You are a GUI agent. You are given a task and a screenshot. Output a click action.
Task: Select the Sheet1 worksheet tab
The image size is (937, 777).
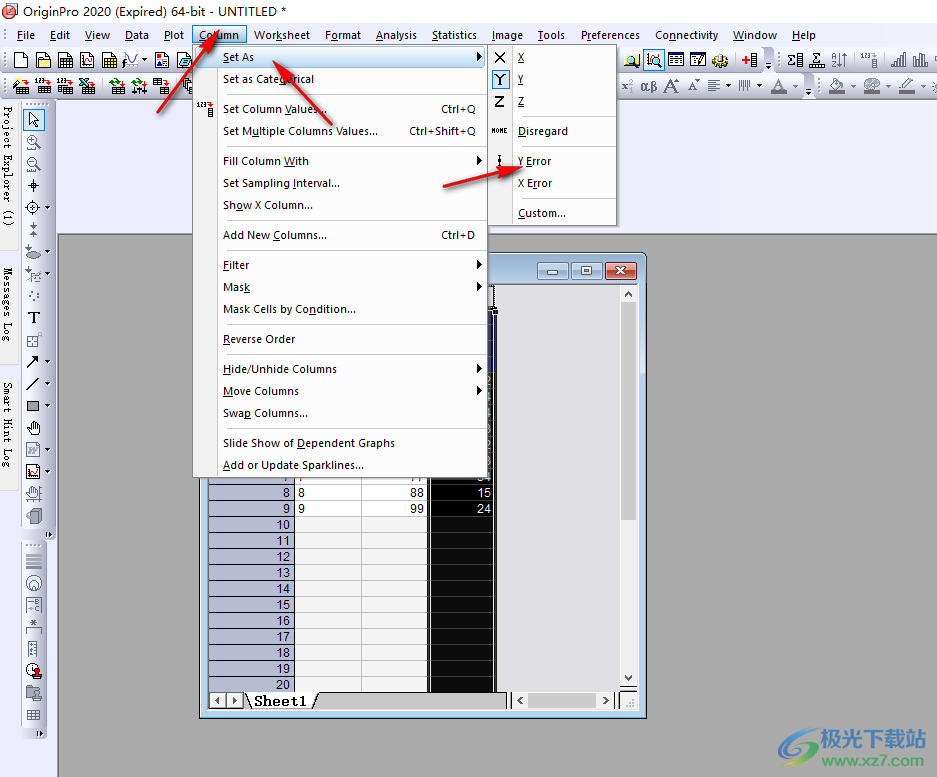(x=280, y=701)
